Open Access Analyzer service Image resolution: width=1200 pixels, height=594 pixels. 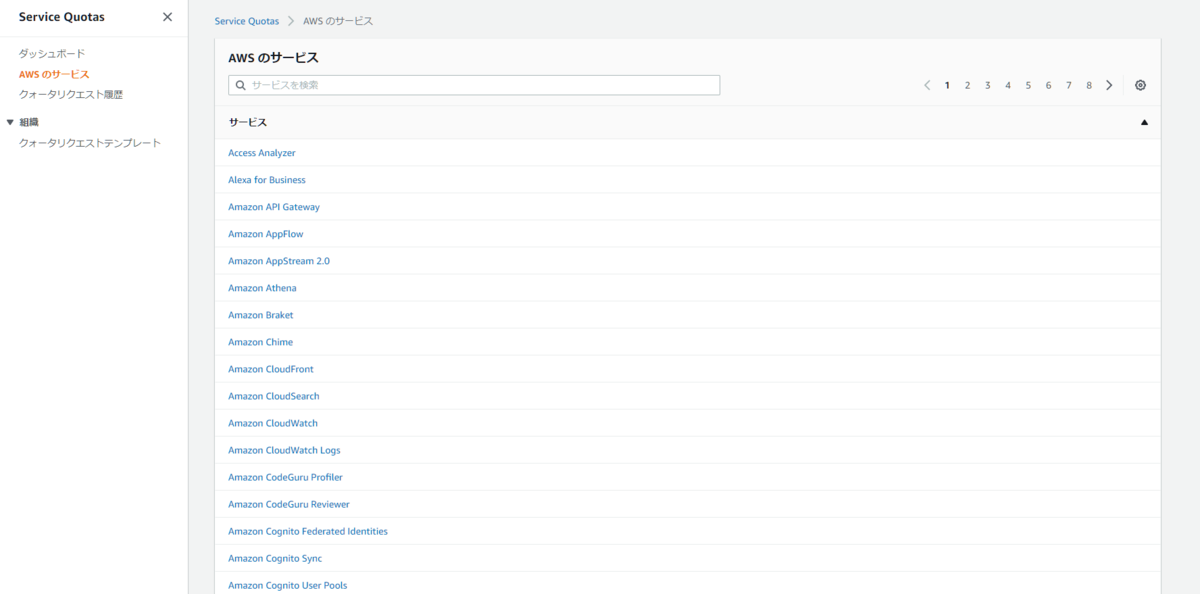[x=262, y=153]
